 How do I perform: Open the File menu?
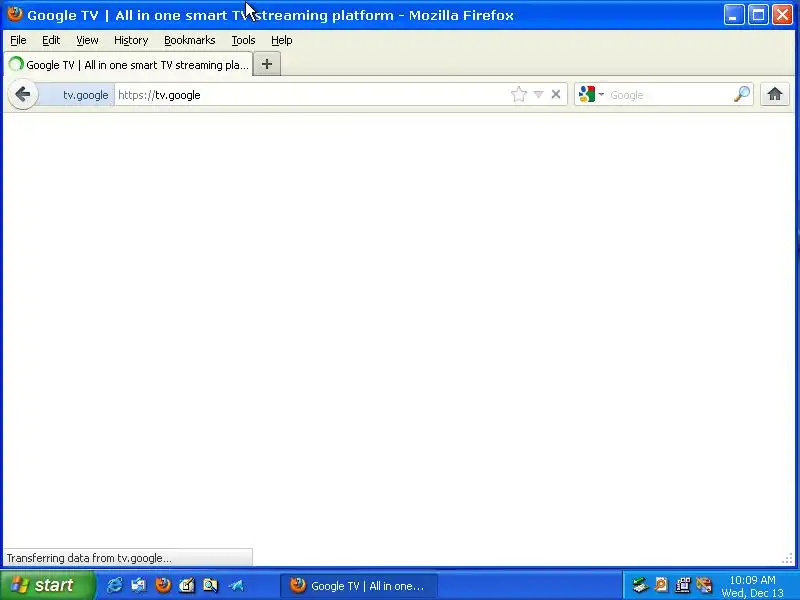click(x=18, y=40)
